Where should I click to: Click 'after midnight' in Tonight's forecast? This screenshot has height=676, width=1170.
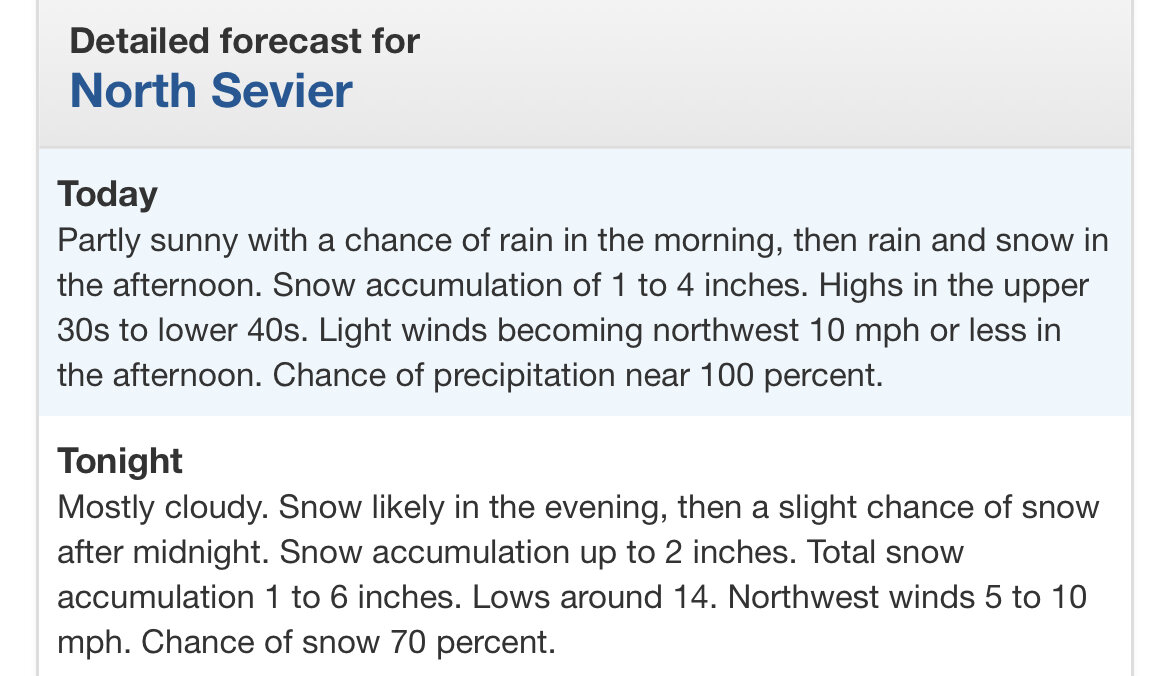(x=163, y=553)
